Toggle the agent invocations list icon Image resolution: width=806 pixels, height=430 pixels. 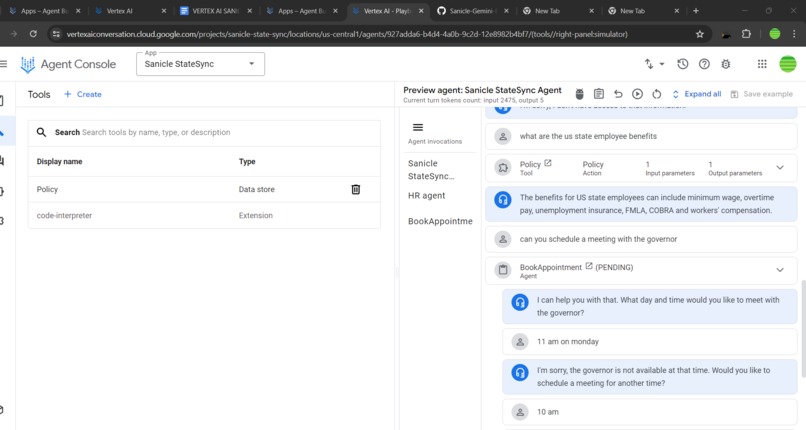pyautogui.click(x=418, y=127)
